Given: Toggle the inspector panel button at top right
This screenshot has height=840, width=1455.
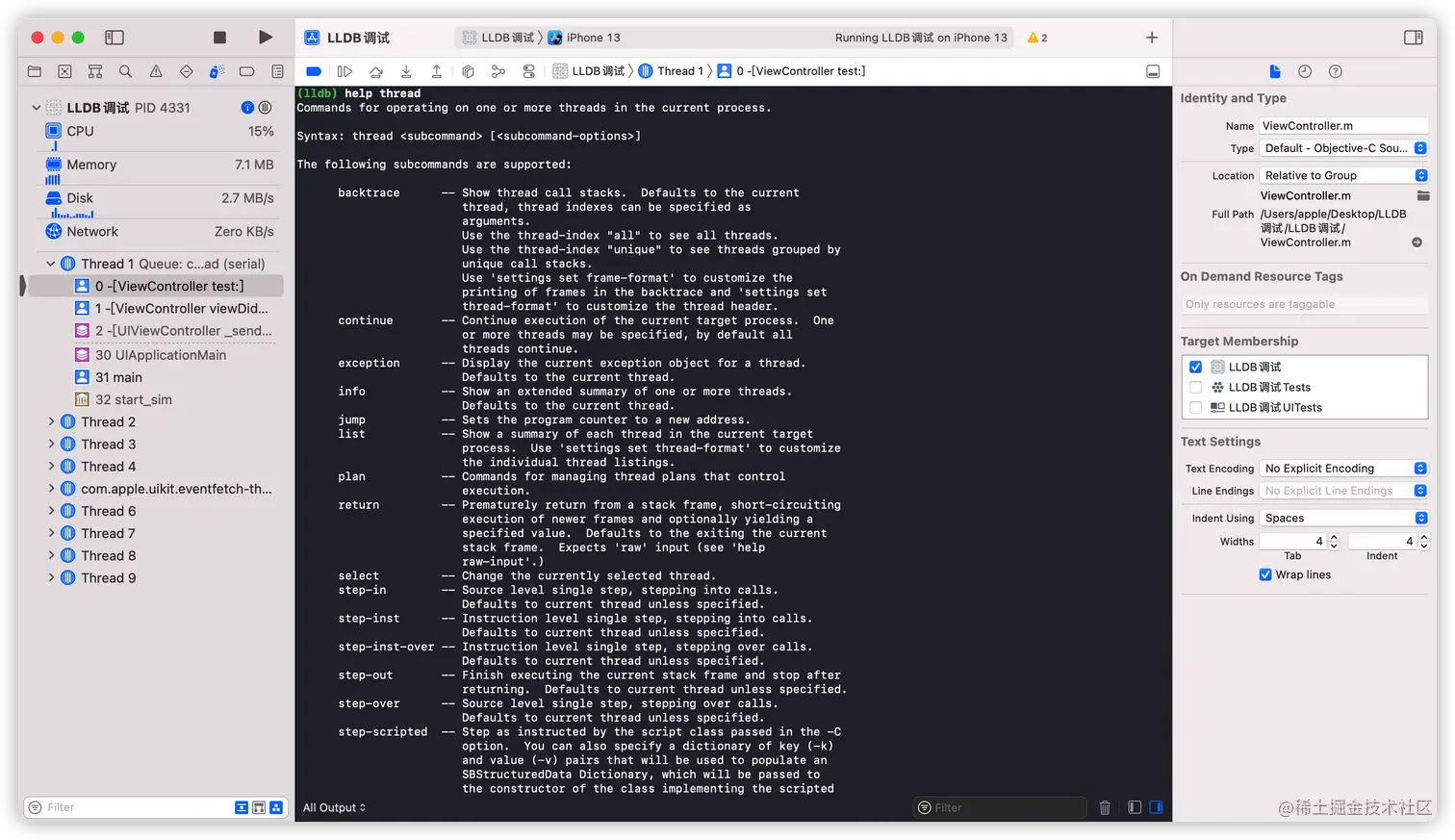Looking at the screenshot, I should pyautogui.click(x=1413, y=38).
